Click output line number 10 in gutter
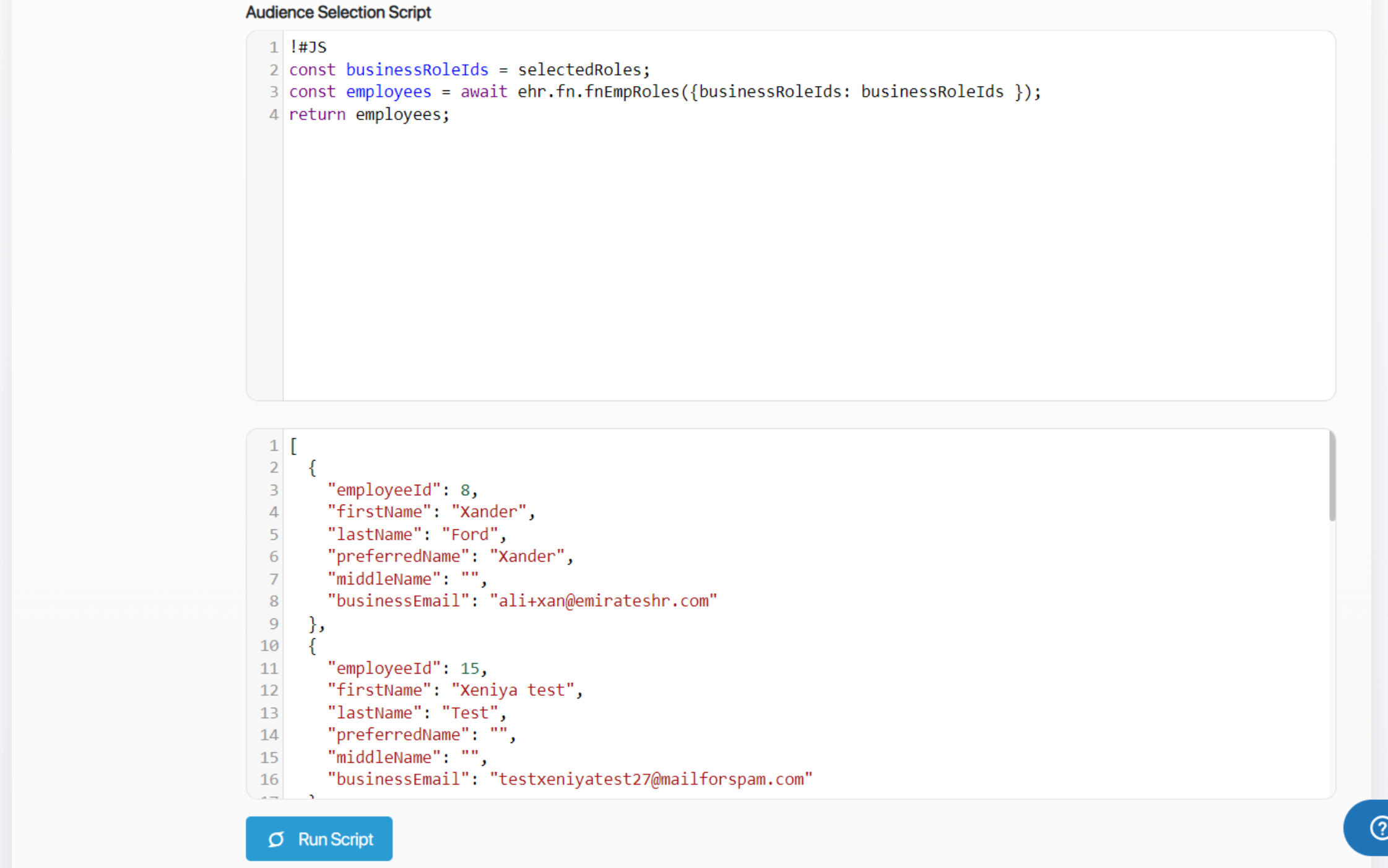1388x868 pixels. (x=269, y=646)
